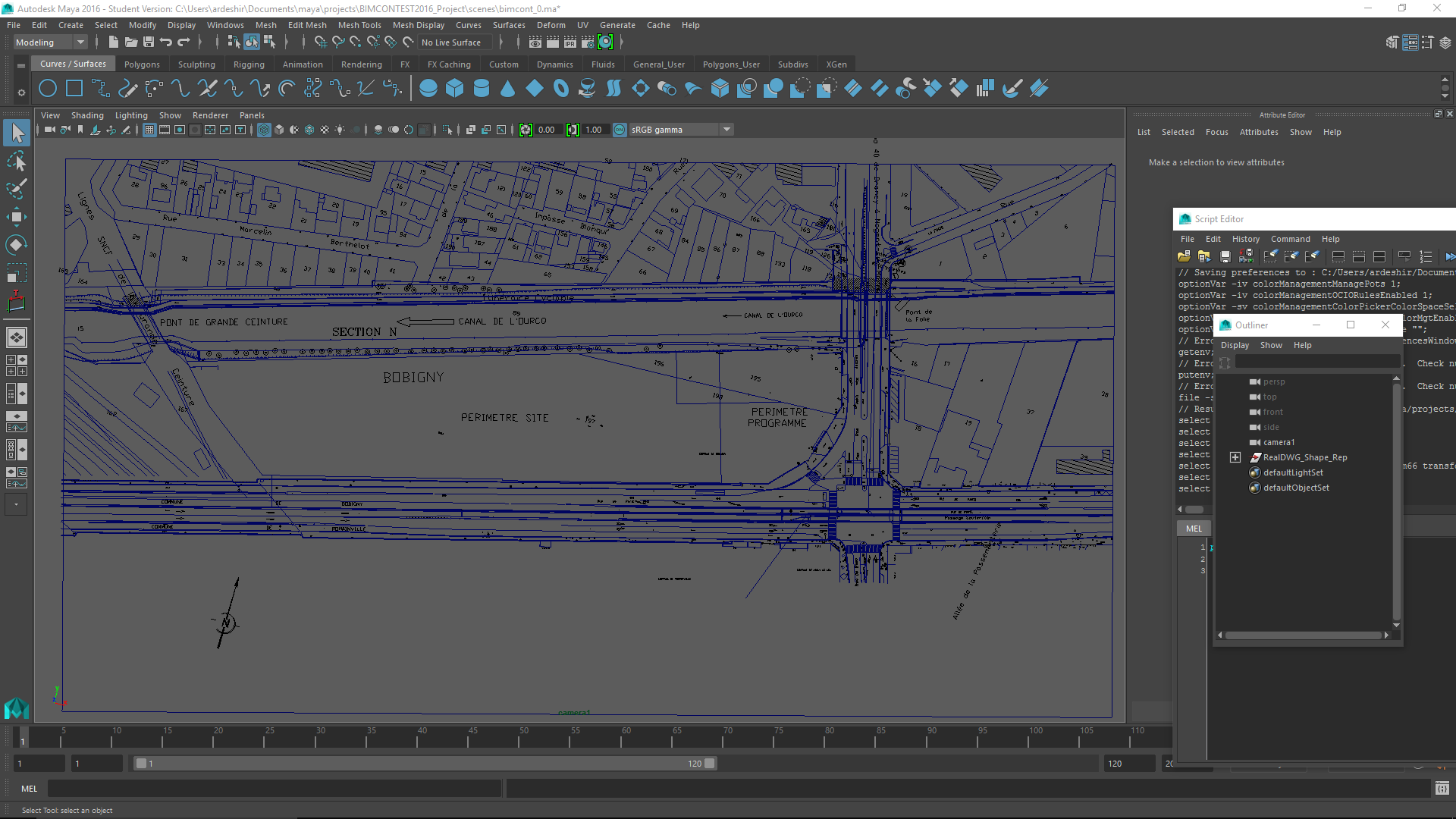The height and width of the screenshot is (819, 1456).
Task: Click the Focus button in Attribute Editor
Action: coord(1216,132)
